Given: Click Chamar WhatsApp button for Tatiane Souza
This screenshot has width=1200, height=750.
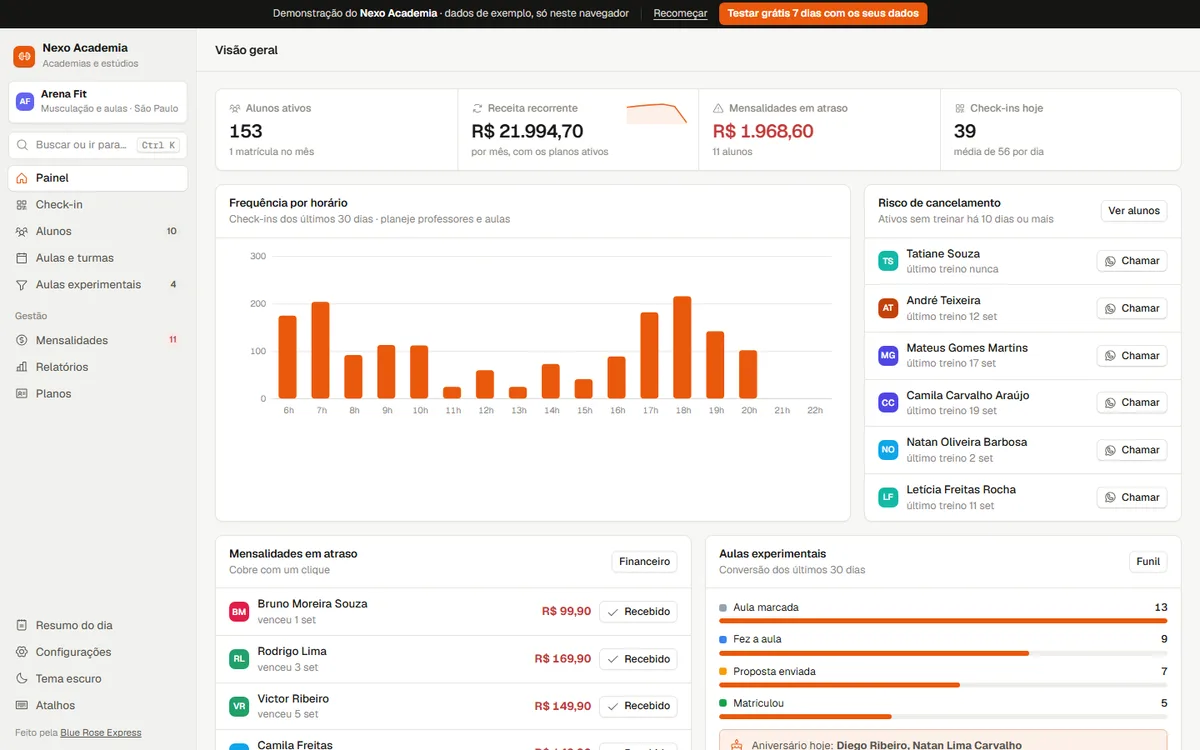Looking at the screenshot, I should 1132,261.
